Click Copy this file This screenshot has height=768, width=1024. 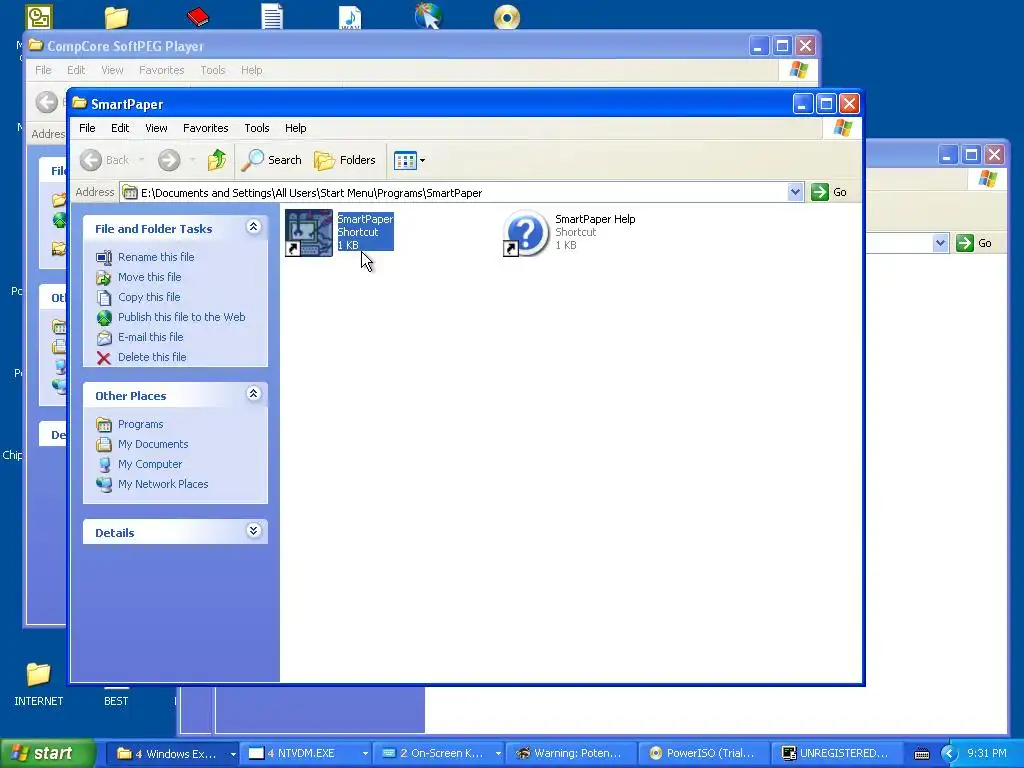[149, 297]
